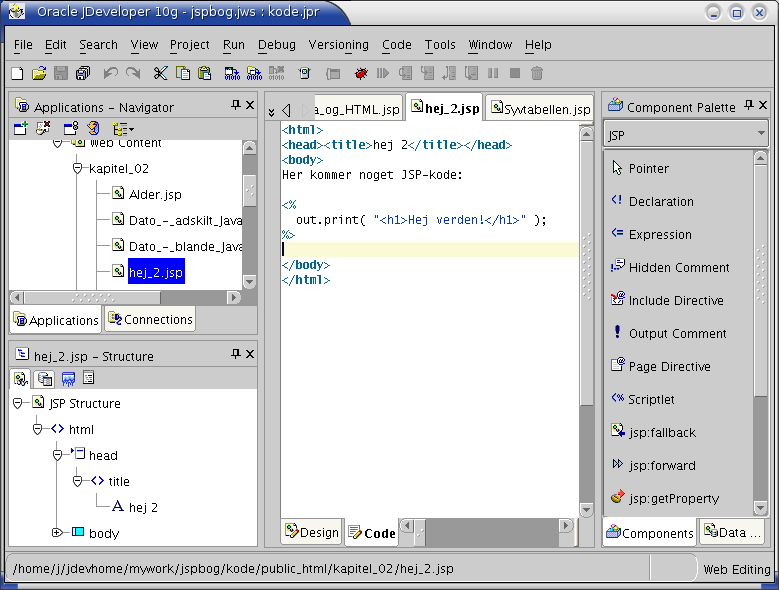Select the Pointer tool in Component Palette

coord(648,169)
